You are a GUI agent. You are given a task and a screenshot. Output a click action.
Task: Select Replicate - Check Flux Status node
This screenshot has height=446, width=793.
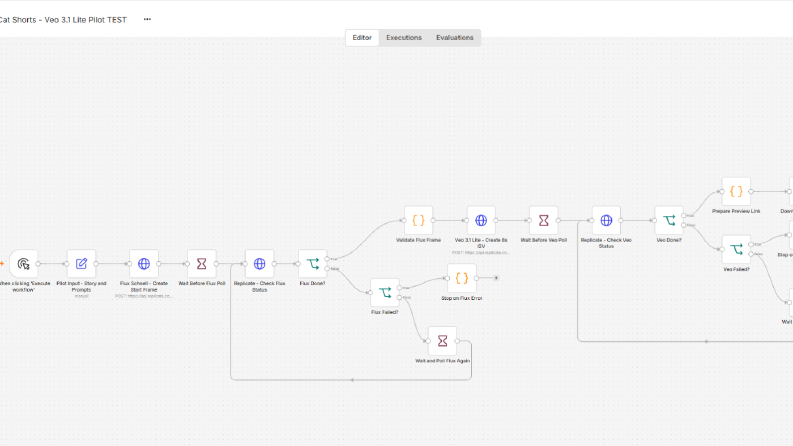coord(259,263)
